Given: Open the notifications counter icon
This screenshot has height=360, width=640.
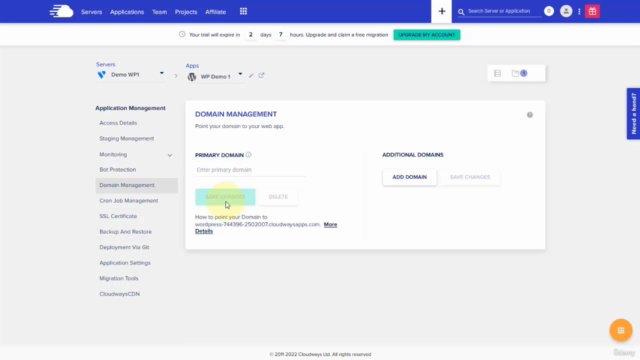Looking at the screenshot, I should click(549, 11).
